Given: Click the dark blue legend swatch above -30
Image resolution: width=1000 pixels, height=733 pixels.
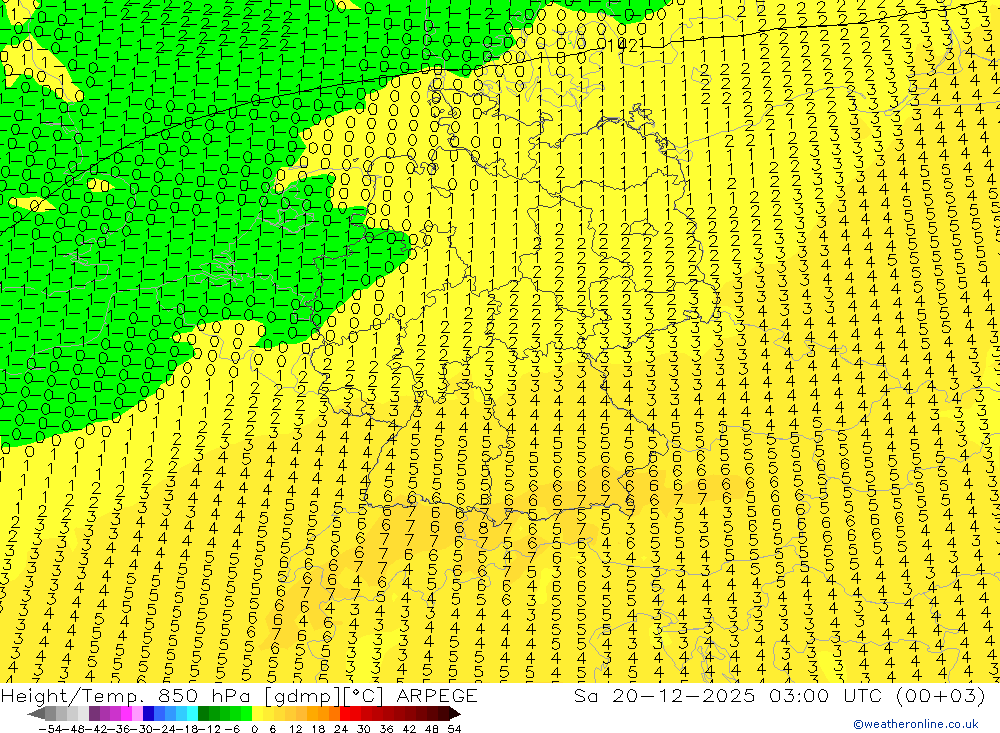Looking at the screenshot, I should tap(148, 714).
